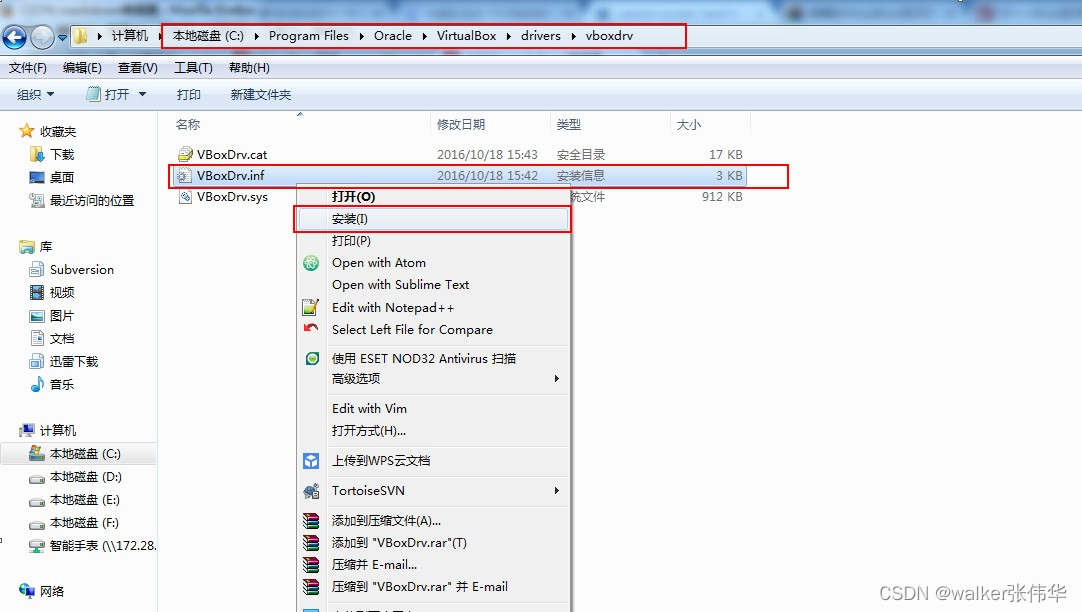
Task: Click the folder icon in address bar
Action: [80, 36]
